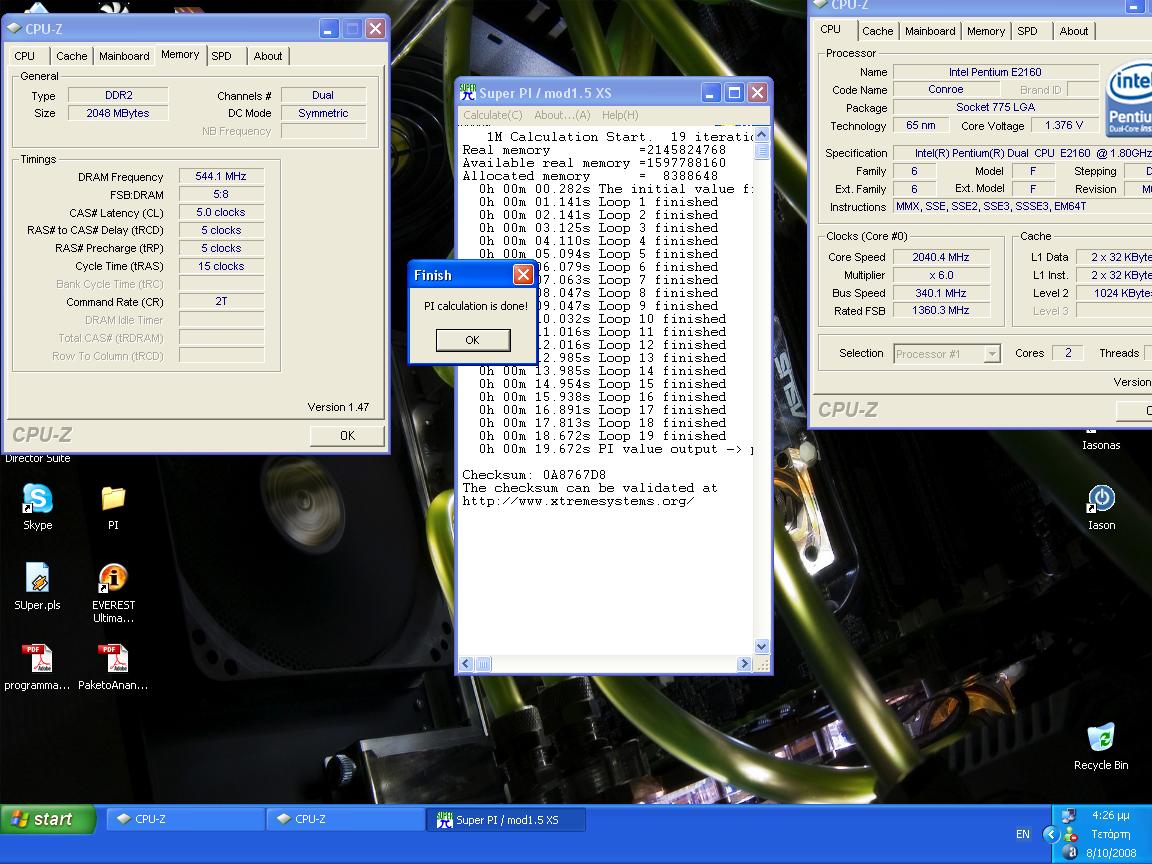The image size is (1152, 864).
Task: Switch to Cache tab in left CPU-Z window
Action: coord(72,56)
